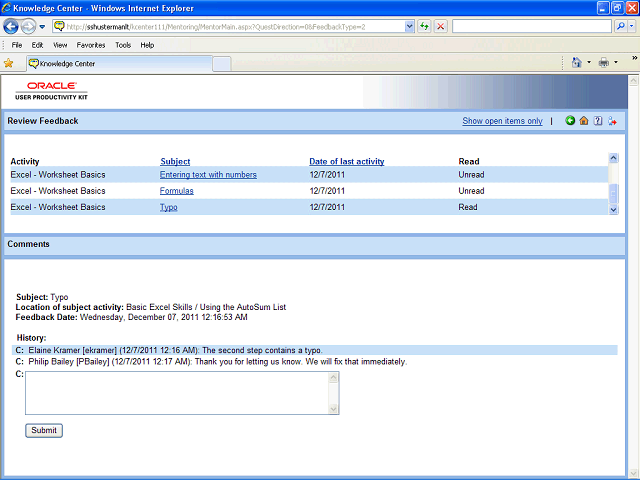Screen dimensions: 640x480
Task: Click the Unread status in Formulas row
Action: (471, 191)
